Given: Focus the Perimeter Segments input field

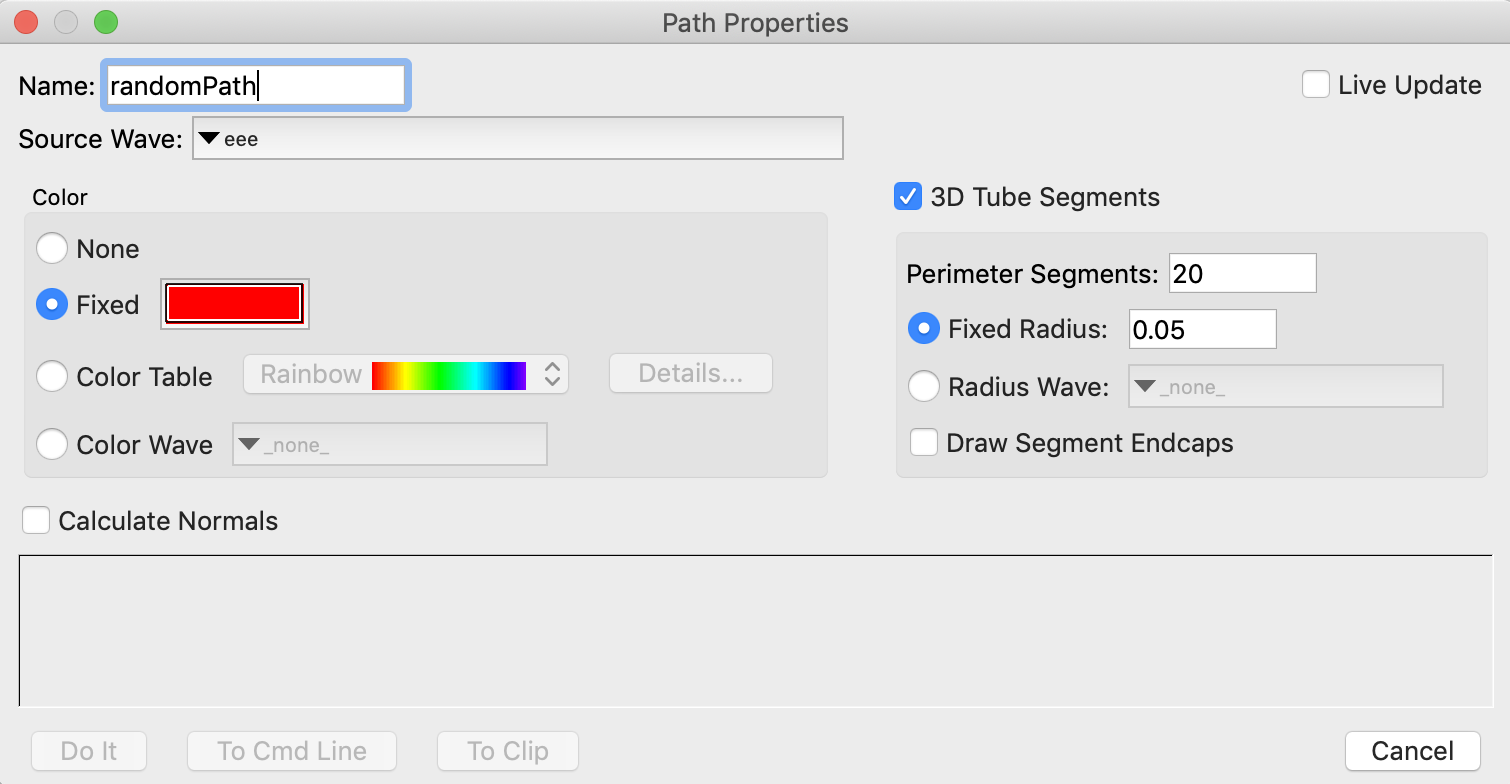Looking at the screenshot, I should click(1242, 273).
